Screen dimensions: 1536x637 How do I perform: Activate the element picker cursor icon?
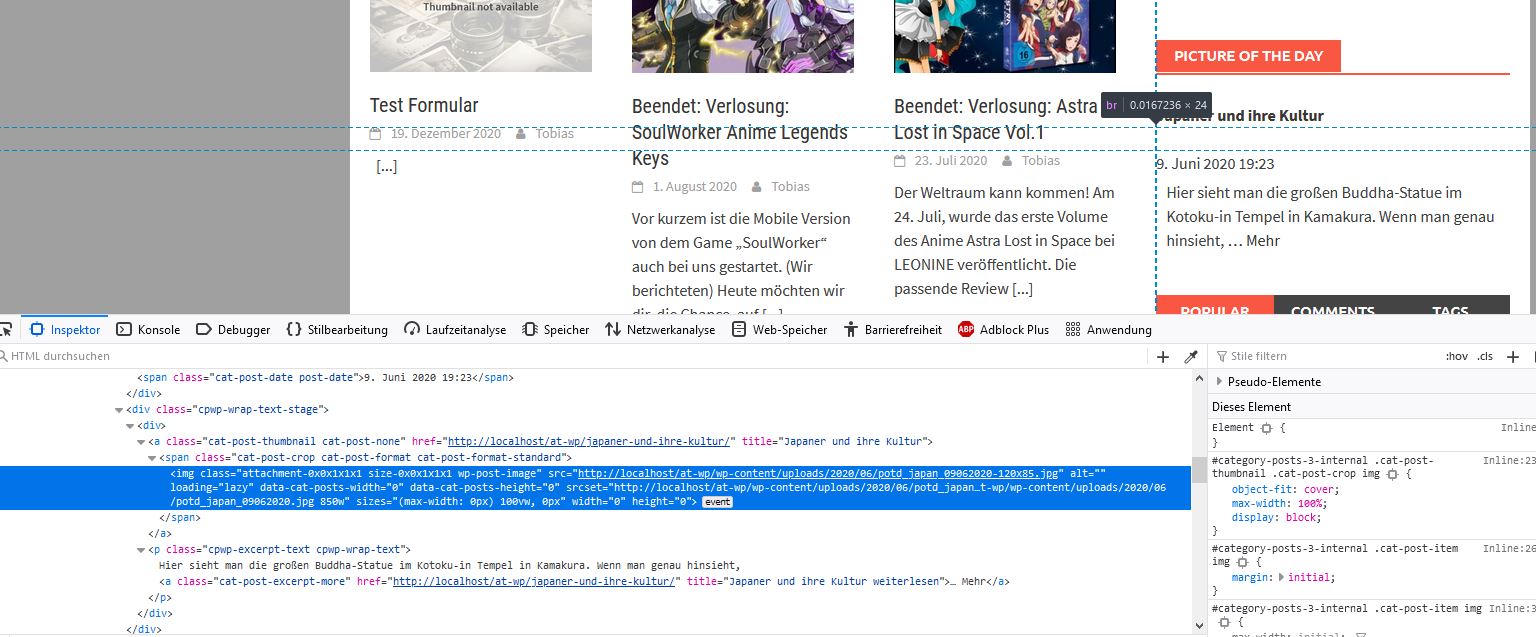(5, 330)
